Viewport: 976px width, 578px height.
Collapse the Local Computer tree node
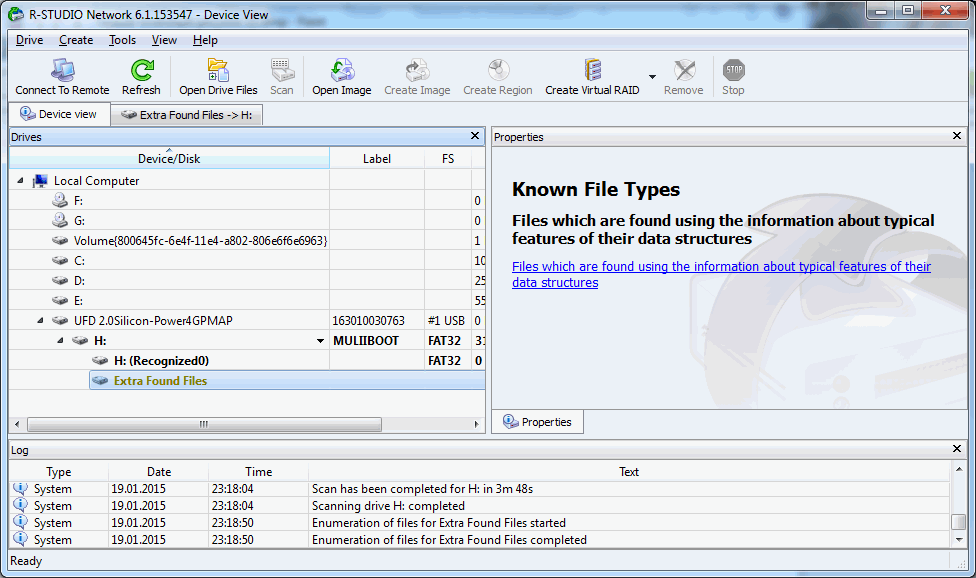coord(21,181)
